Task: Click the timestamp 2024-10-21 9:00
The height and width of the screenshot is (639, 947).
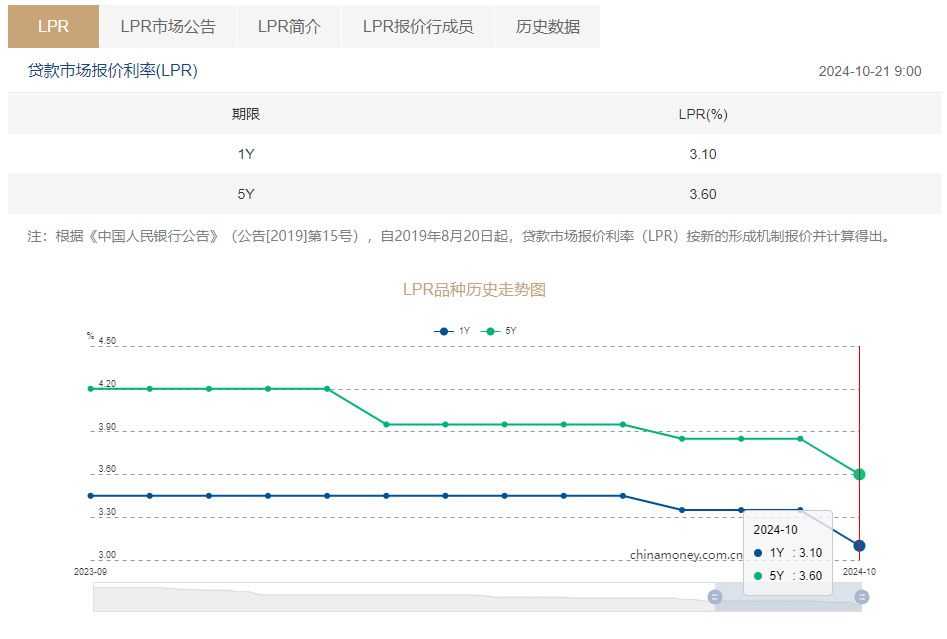Action: 870,71
